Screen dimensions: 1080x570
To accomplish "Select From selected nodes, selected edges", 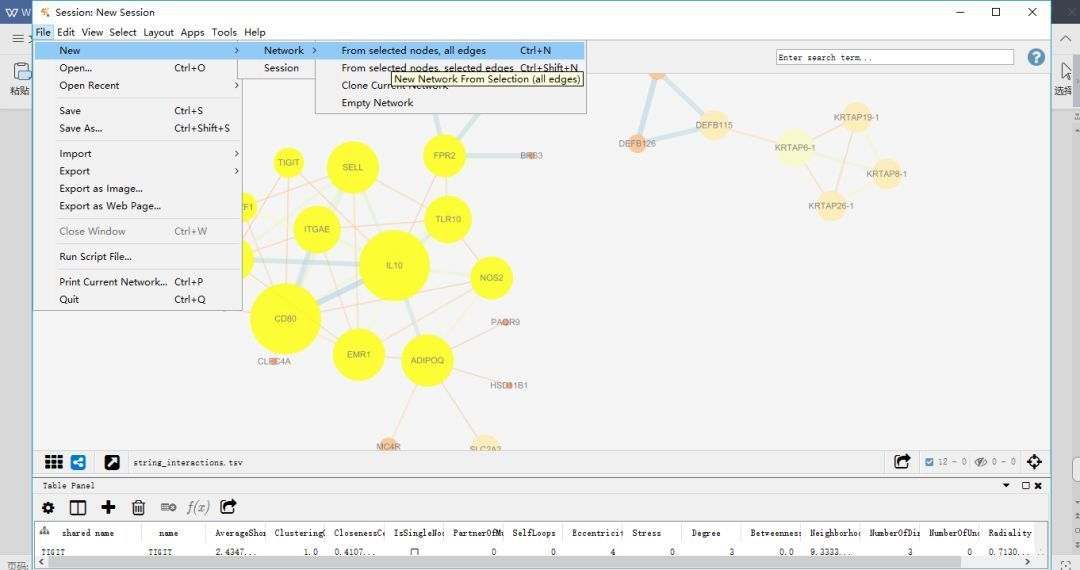I will [x=450, y=67].
